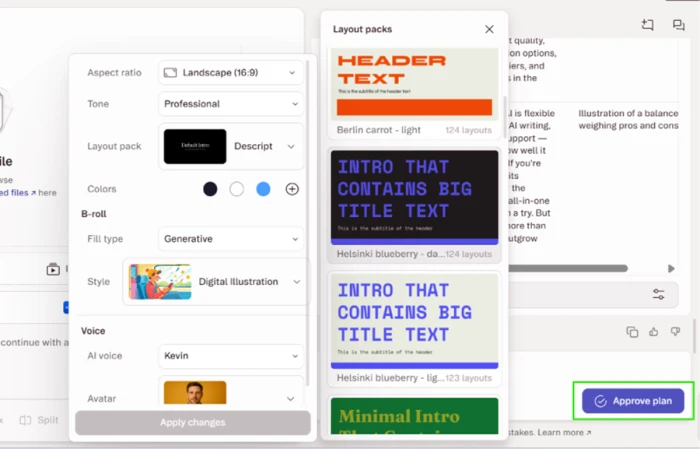Select the blue color swatch
Screen dimensions: 700x449
(263, 189)
